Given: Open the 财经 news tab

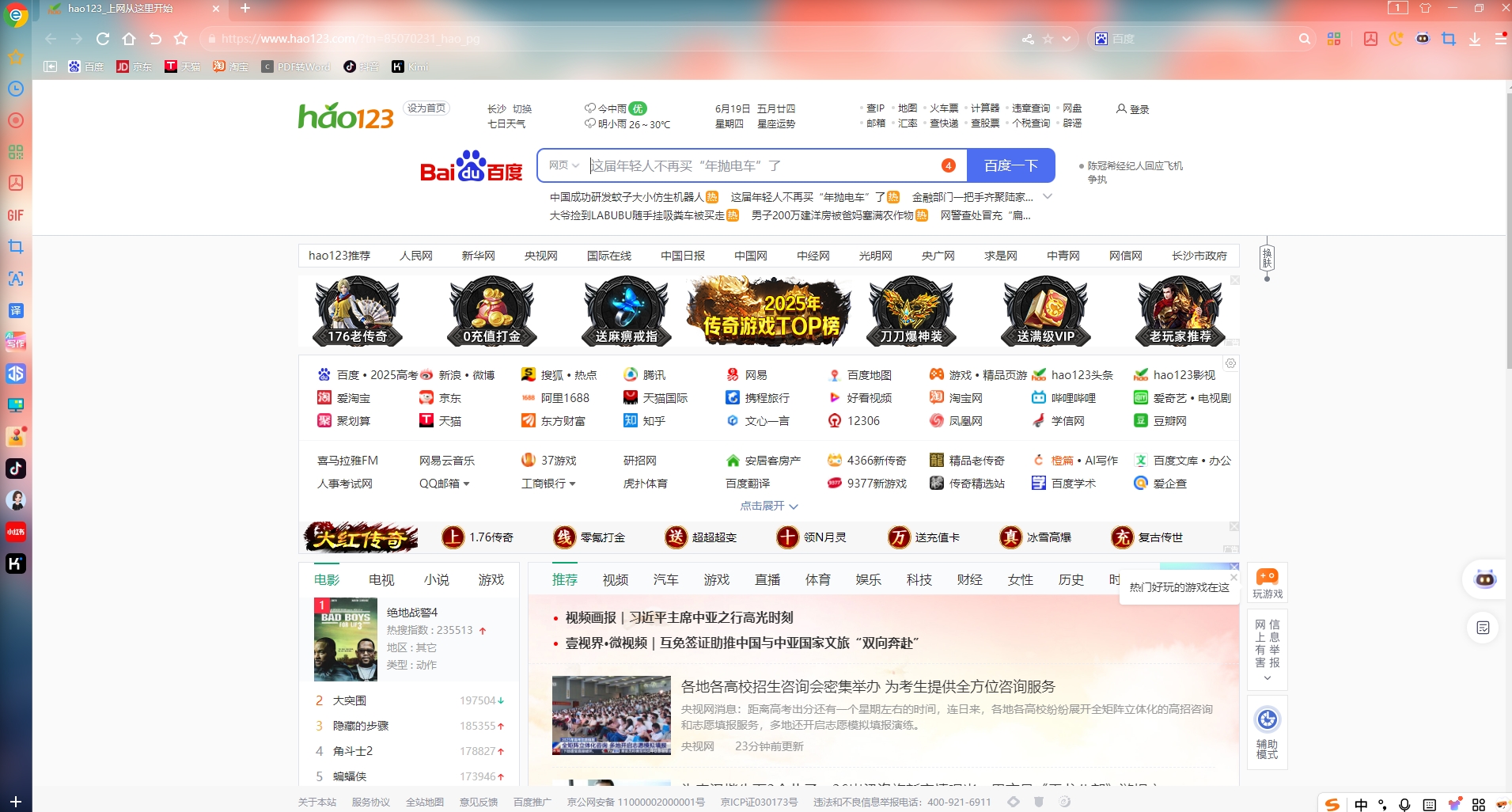Looking at the screenshot, I should pyautogui.click(x=969, y=580).
